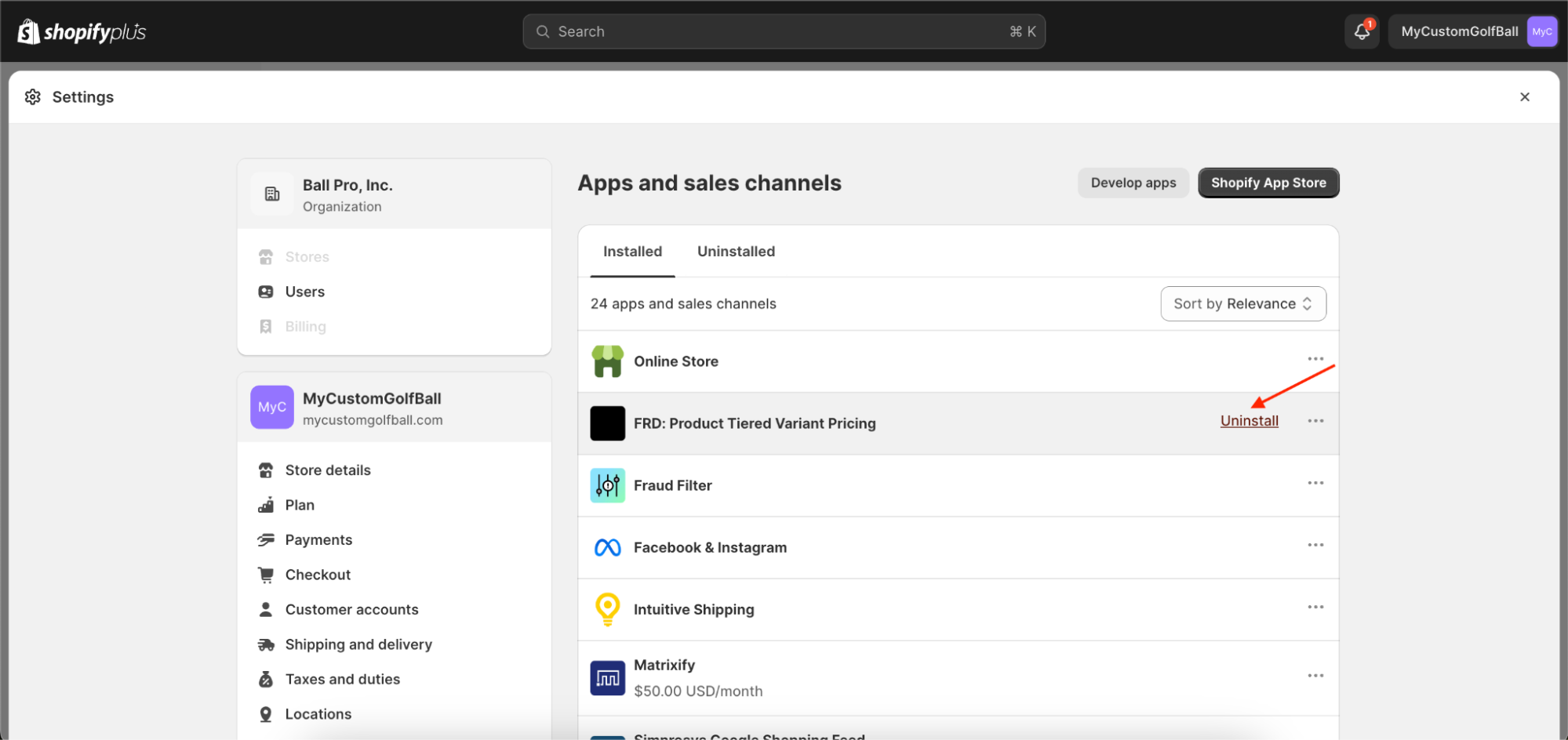Screen dimensions: 1568x740
Task: Click the Develop apps button
Action: pos(1133,183)
